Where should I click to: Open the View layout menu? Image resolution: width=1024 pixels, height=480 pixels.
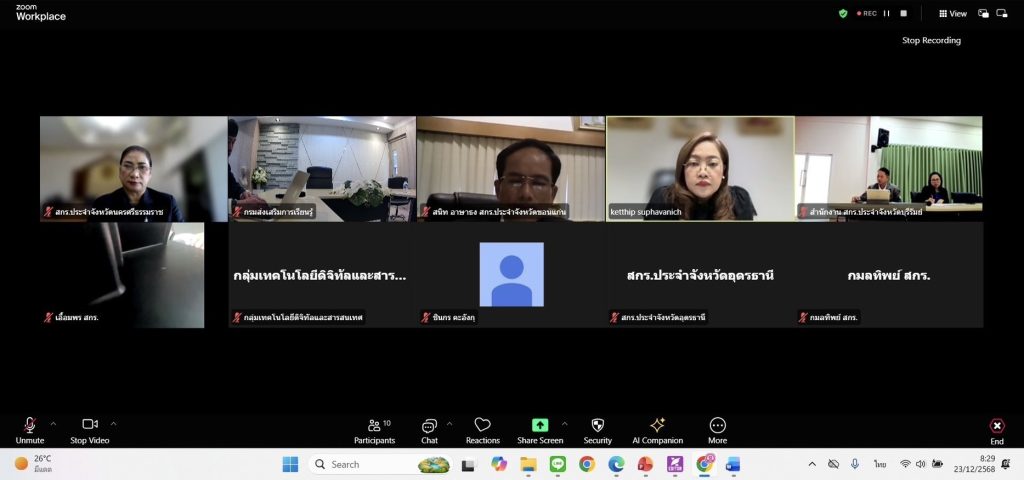(953, 13)
